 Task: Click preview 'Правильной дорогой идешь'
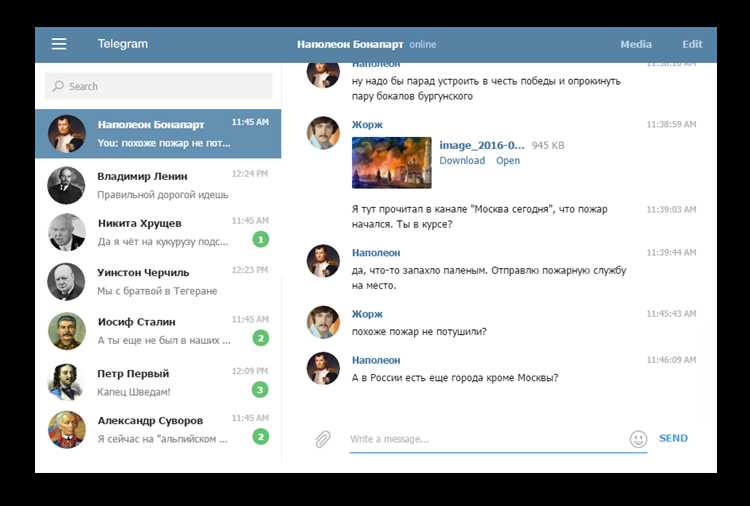[163, 195]
